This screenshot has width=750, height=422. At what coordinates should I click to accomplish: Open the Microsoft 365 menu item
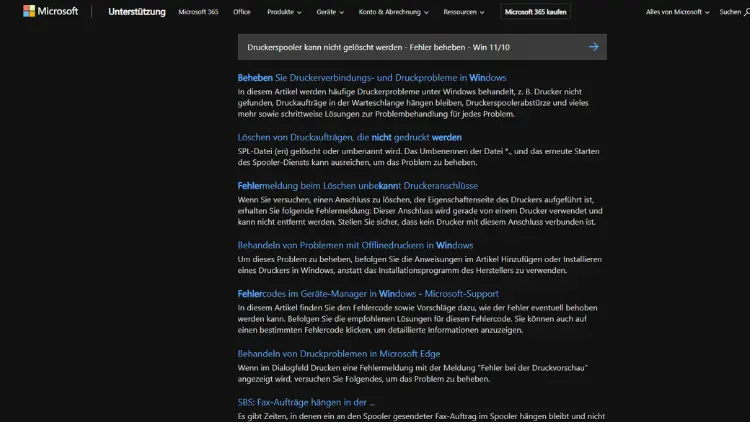coord(198,12)
